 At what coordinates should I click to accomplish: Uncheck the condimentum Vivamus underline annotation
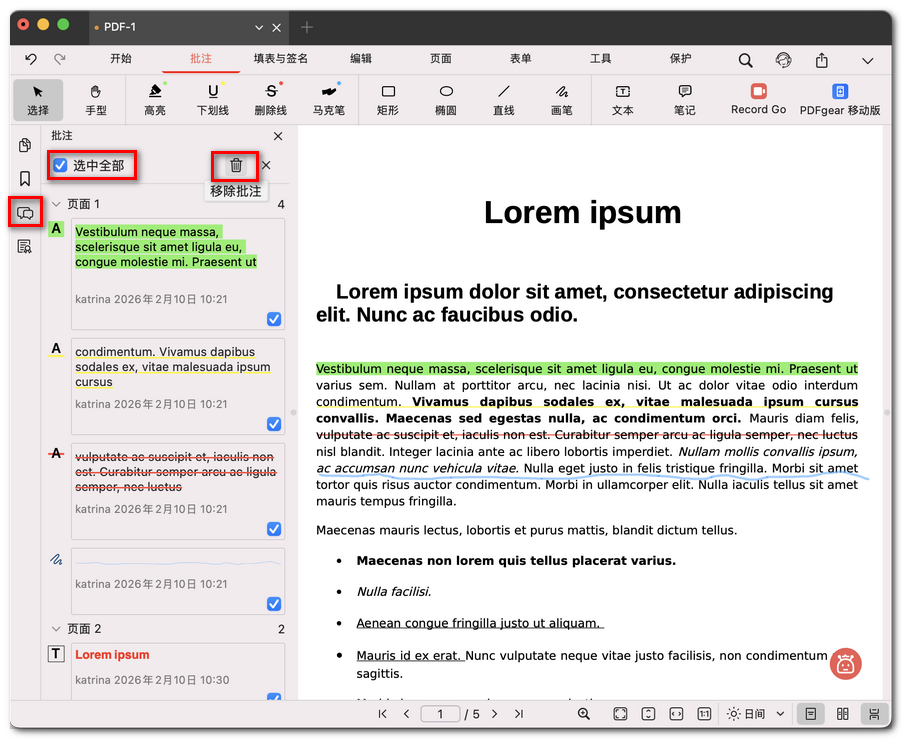coord(274,424)
